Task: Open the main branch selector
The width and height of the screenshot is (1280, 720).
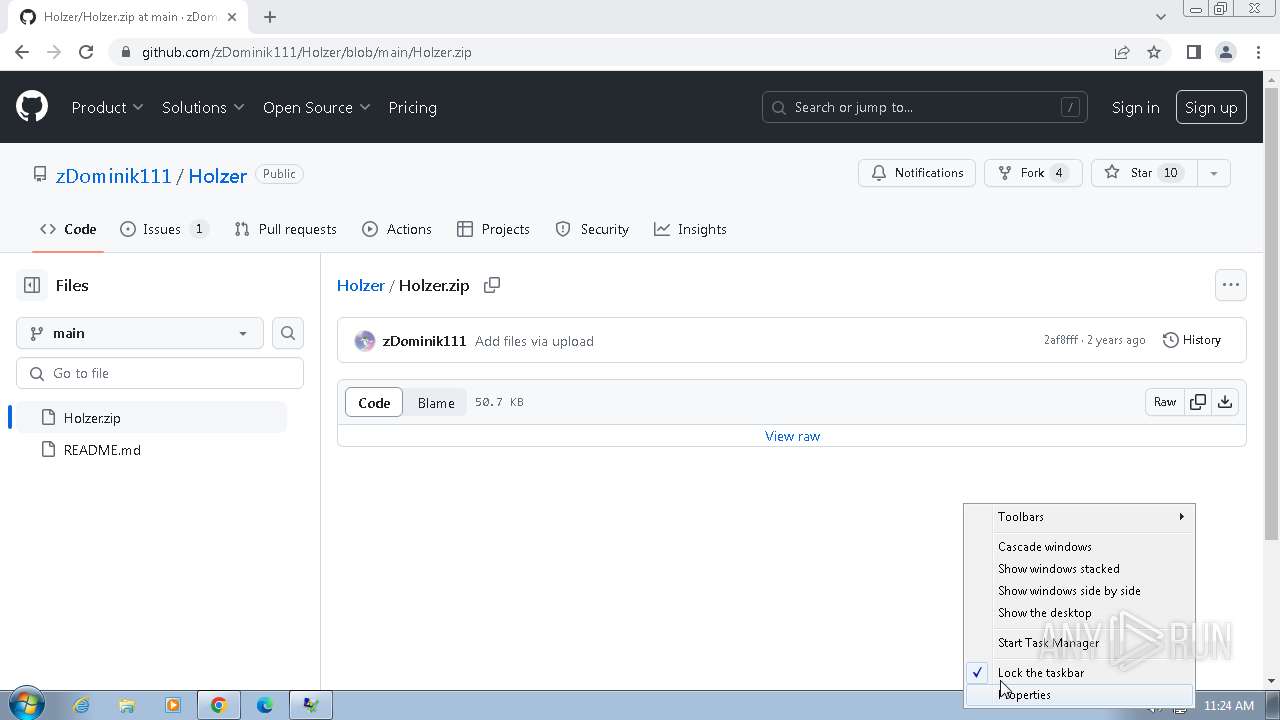Action: click(x=140, y=333)
